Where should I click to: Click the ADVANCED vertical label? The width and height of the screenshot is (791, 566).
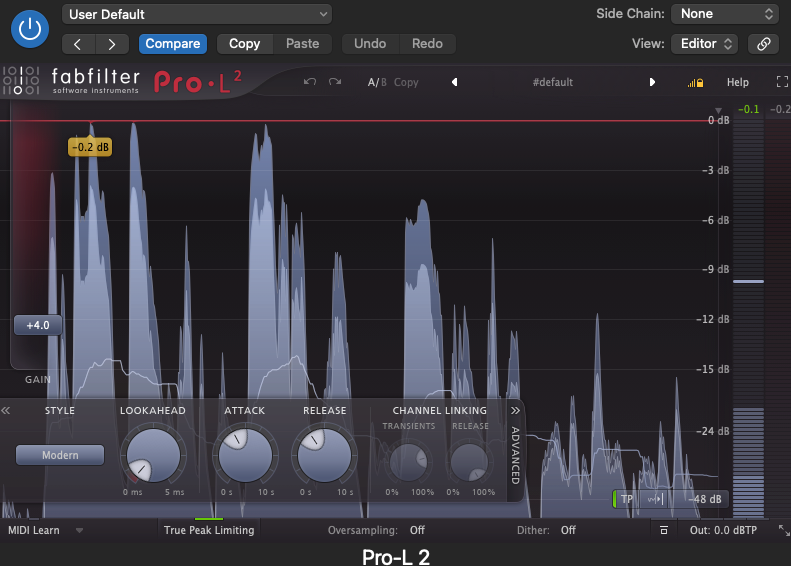[515, 456]
